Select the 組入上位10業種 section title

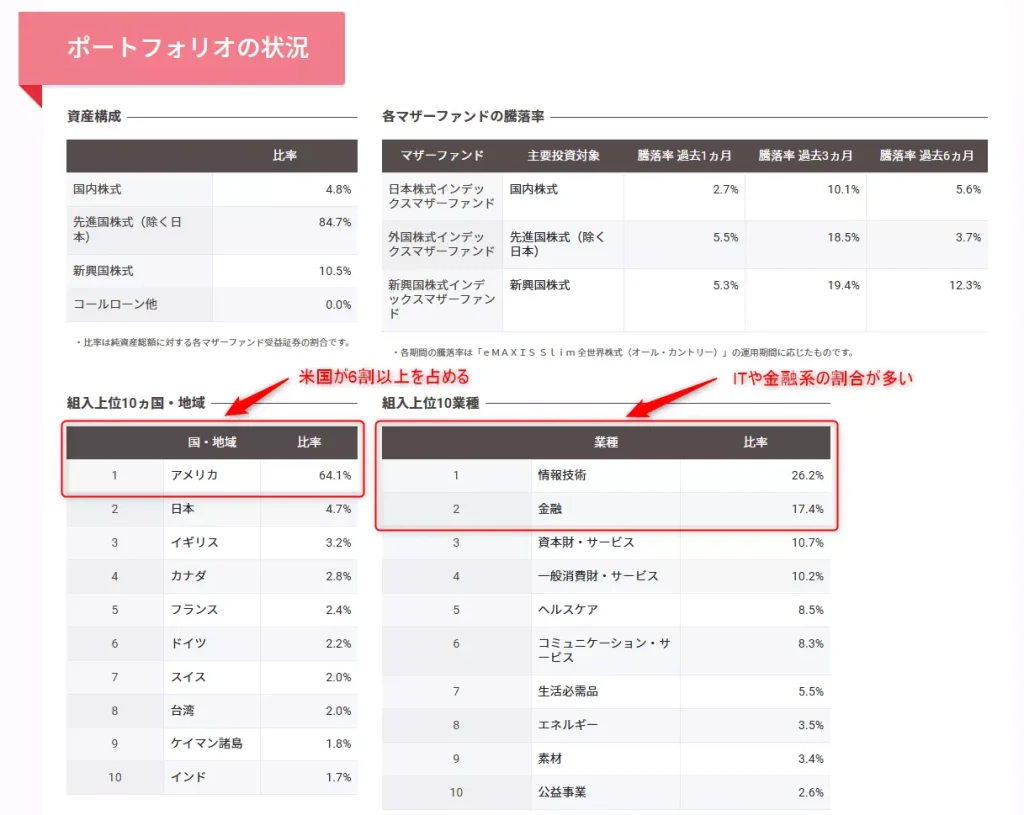tap(430, 403)
